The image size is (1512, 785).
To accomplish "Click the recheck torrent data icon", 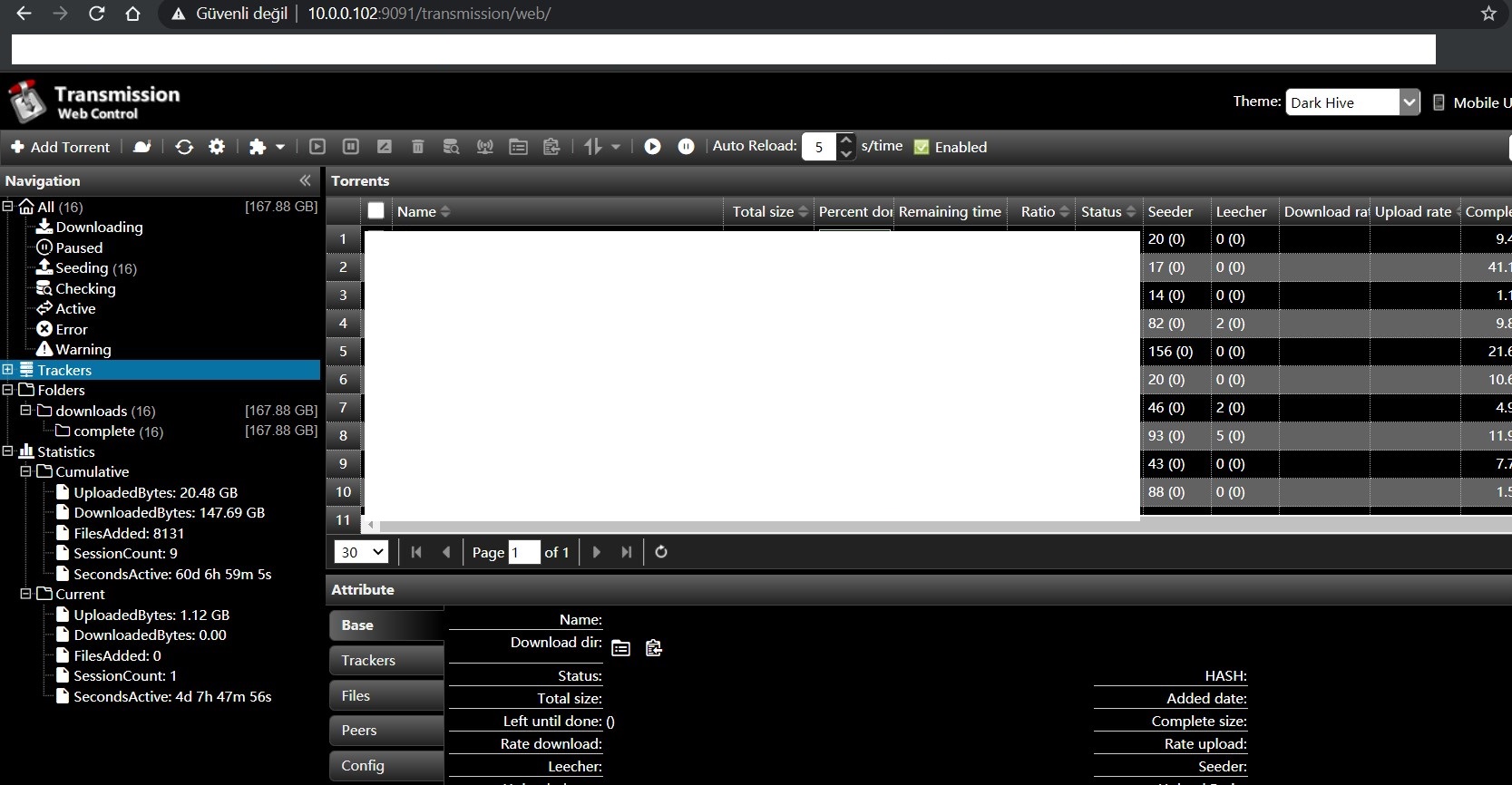I will [451, 147].
